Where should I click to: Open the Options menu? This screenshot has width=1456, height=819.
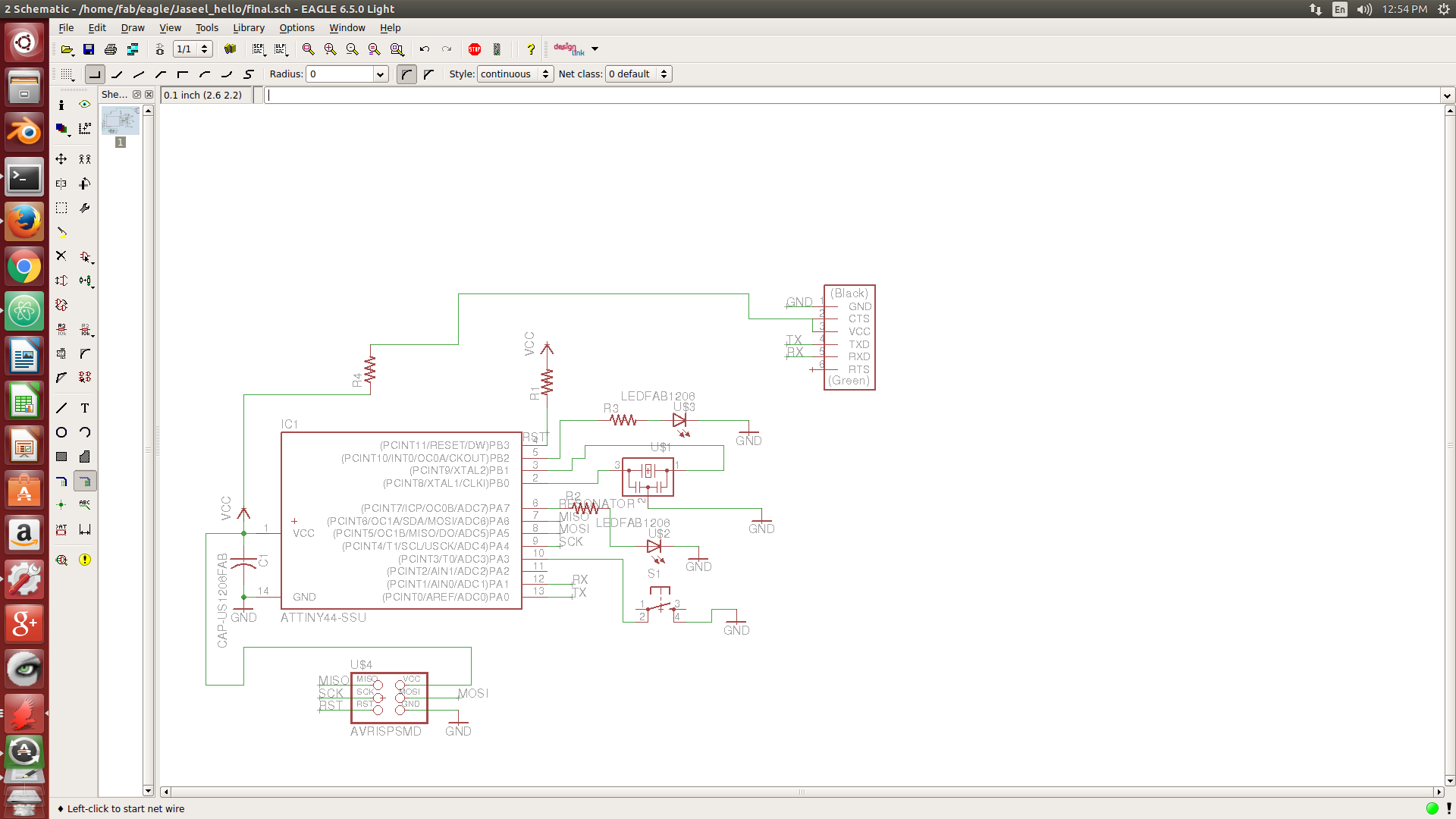coord(297,28)
